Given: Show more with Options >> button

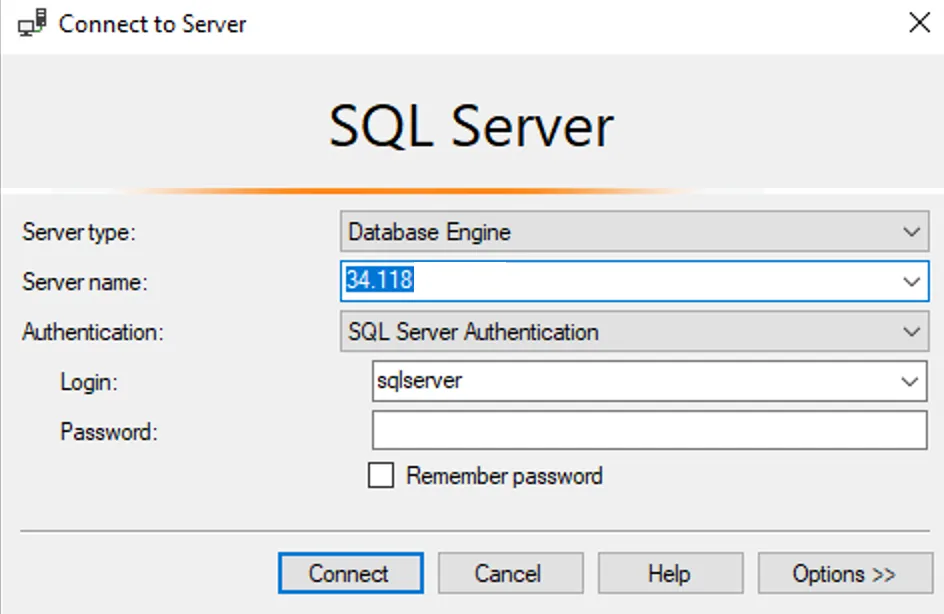Looking at the screenshot, I should click(845, 573).
